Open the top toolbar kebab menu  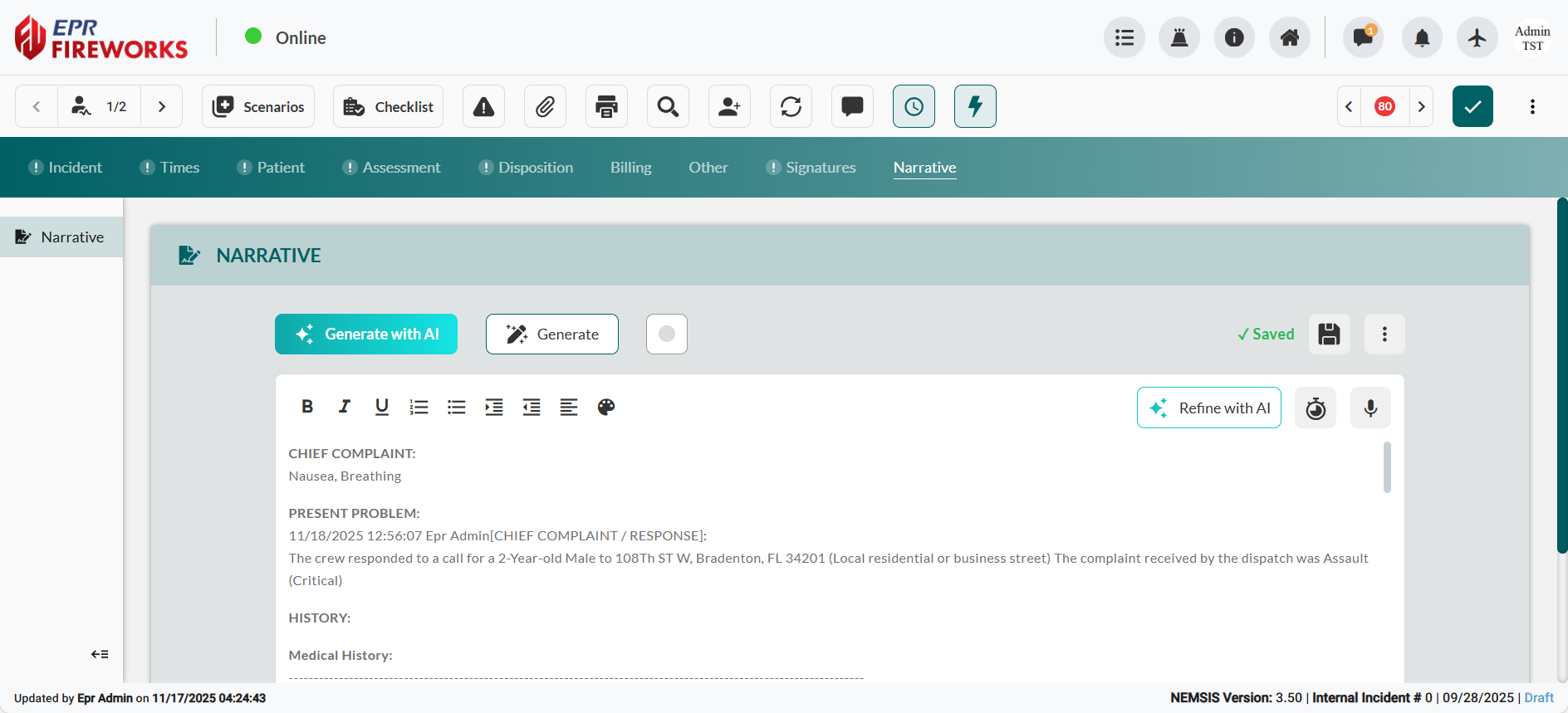point(1532,106)
